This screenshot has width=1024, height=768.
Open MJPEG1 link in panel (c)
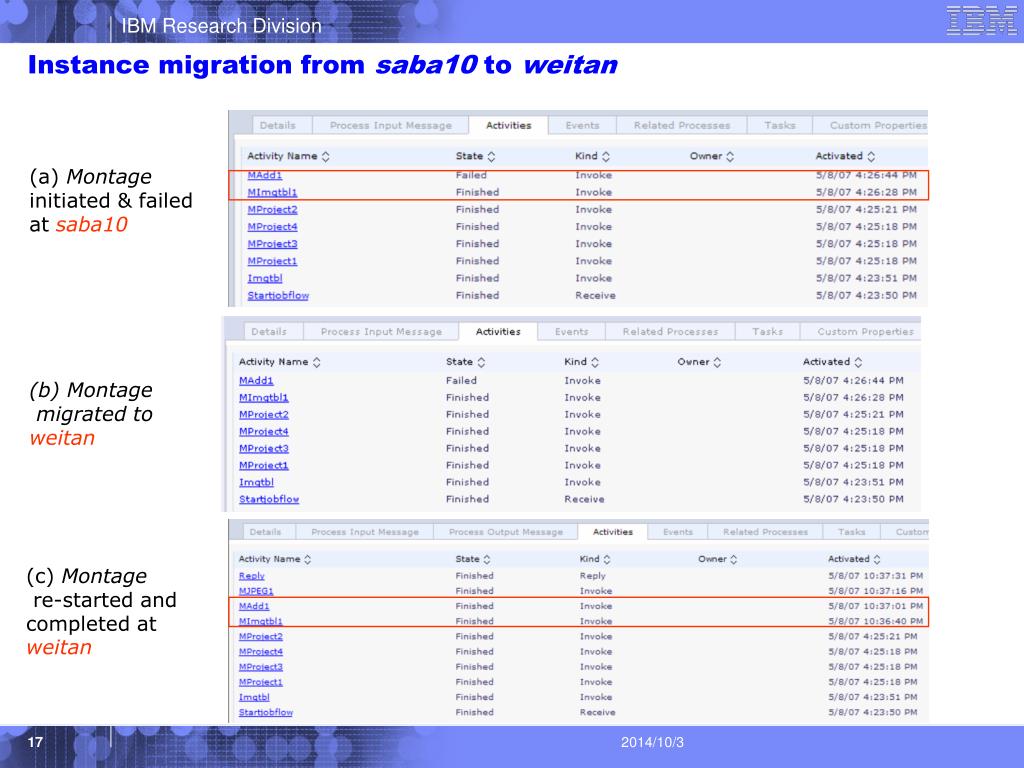(x=256, y=591)
